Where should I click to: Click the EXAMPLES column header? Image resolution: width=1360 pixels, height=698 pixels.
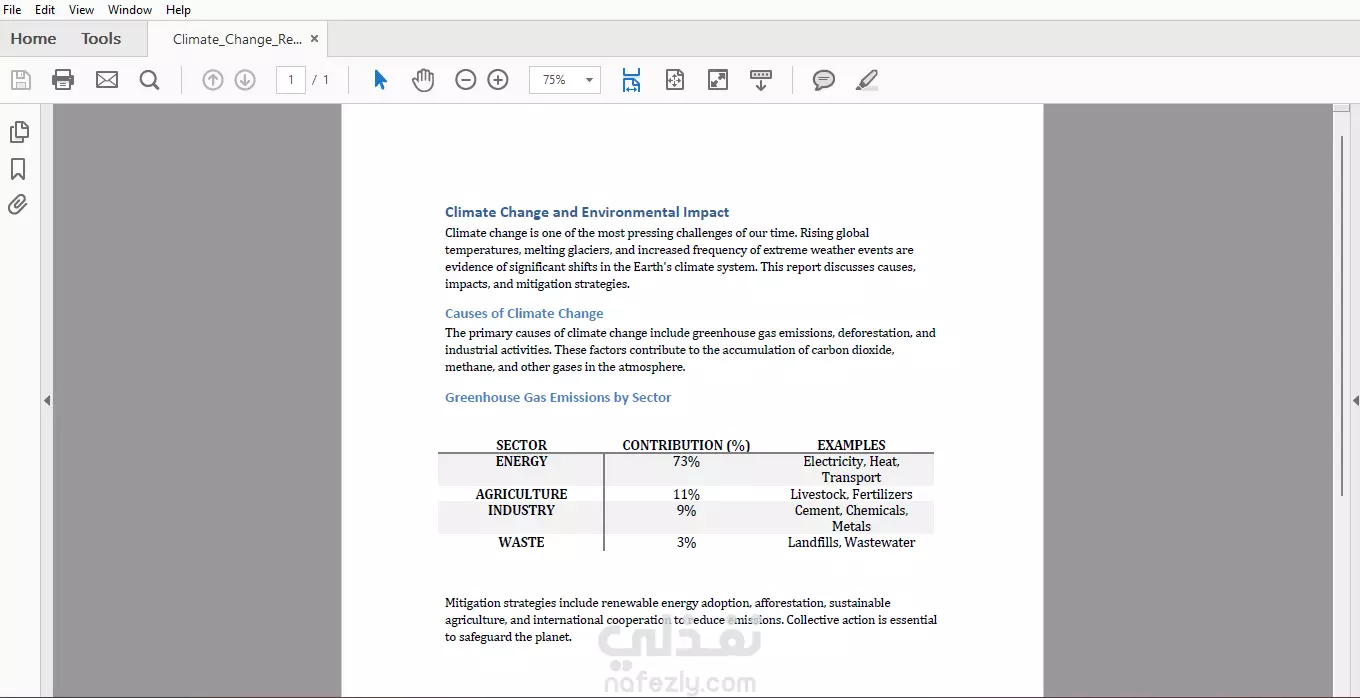[x=851, y=445]
